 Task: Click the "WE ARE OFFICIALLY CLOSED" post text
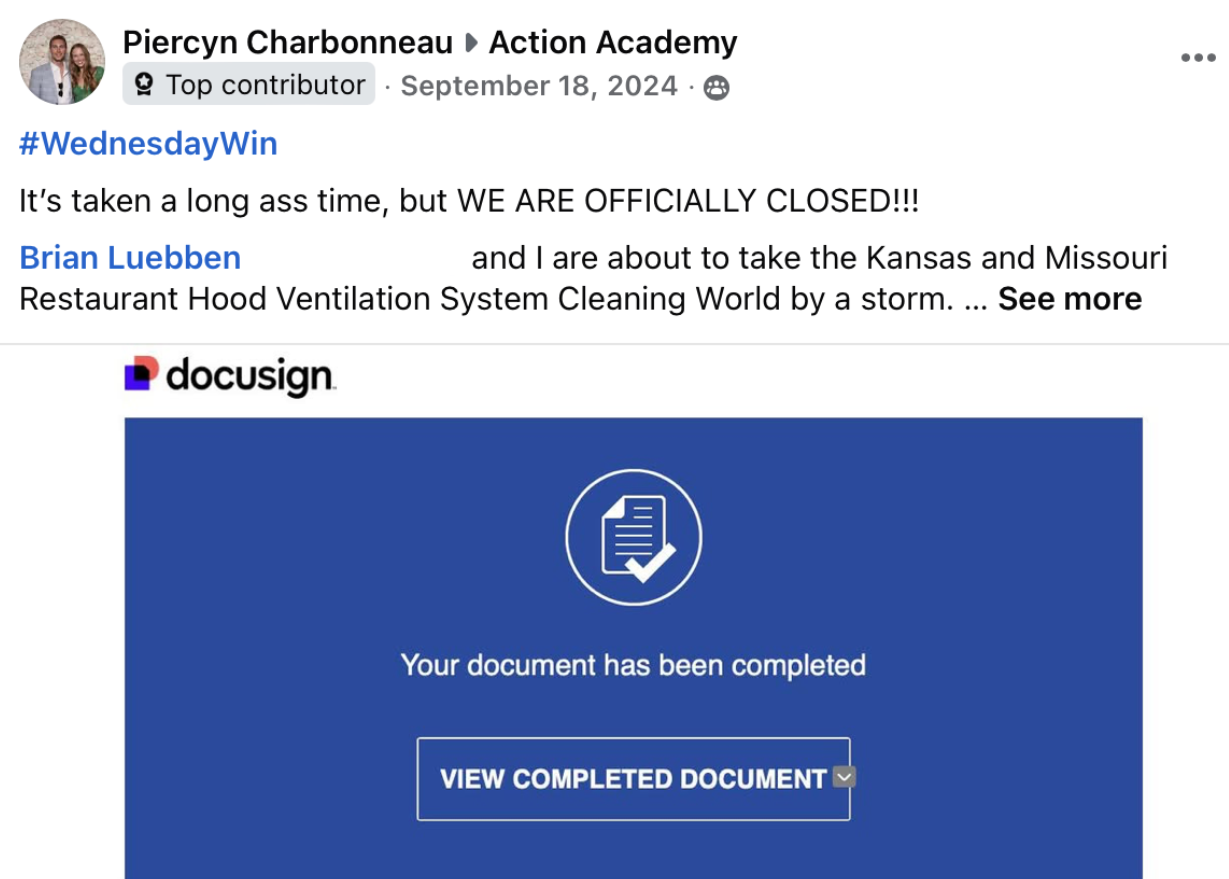click(687, 201)
